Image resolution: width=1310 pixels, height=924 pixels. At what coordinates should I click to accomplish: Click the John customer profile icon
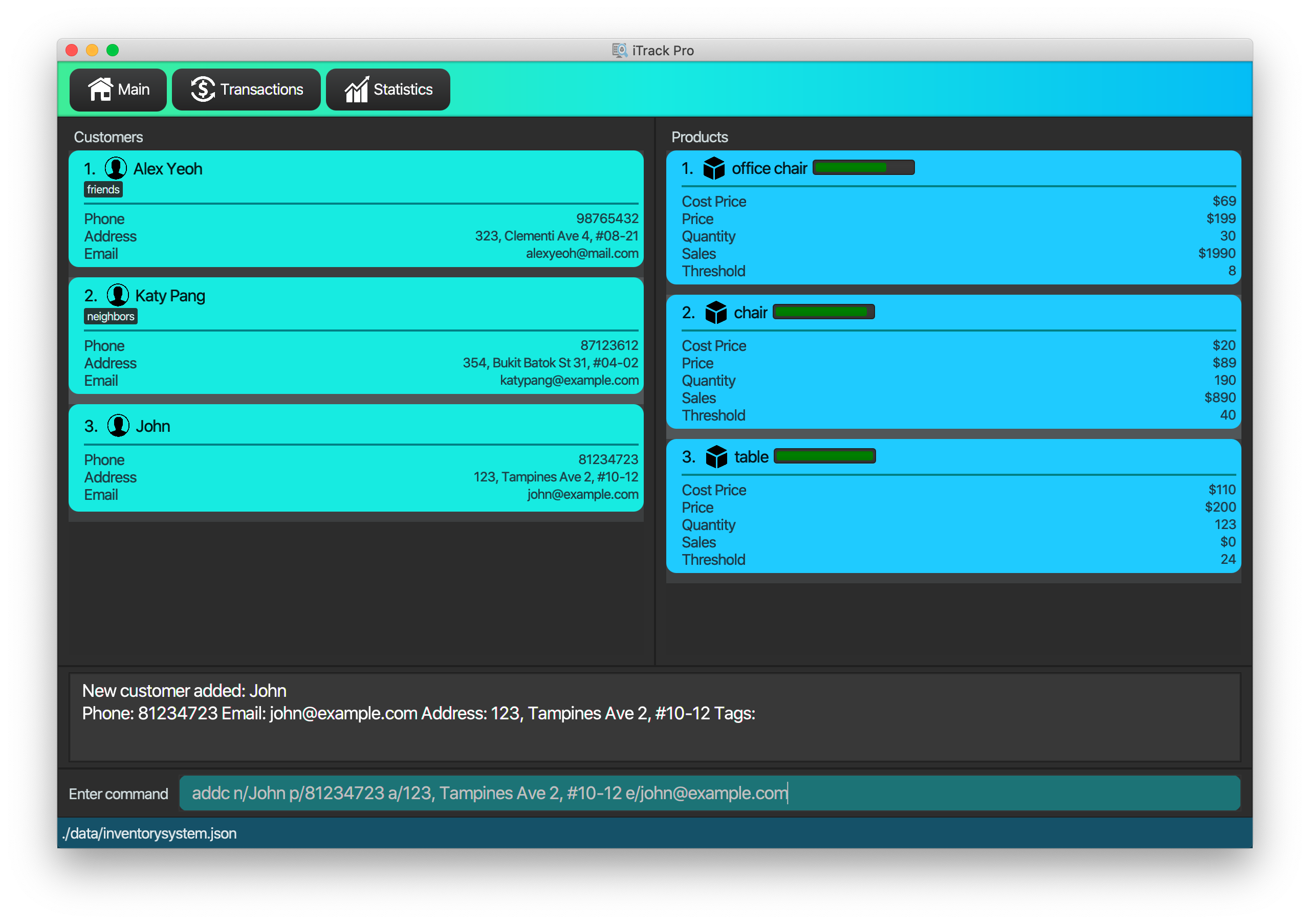pyautogui.click(x=119, y=426)
